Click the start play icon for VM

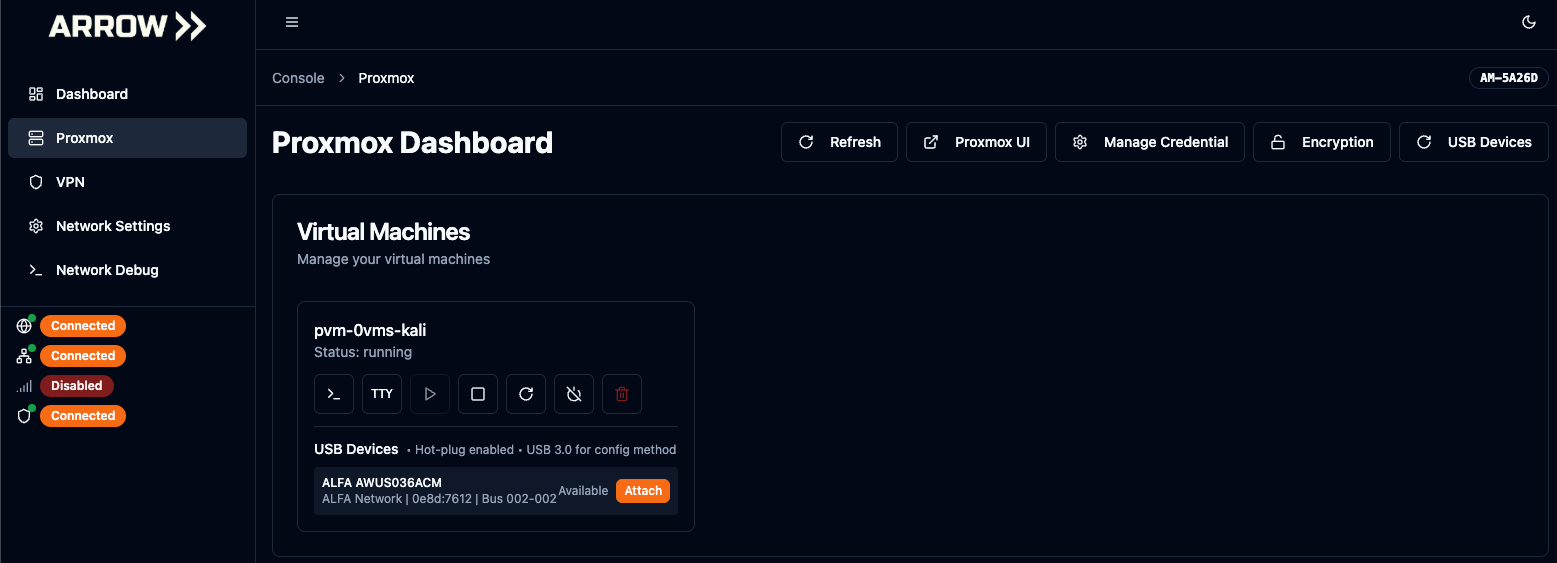coord(430,394)
